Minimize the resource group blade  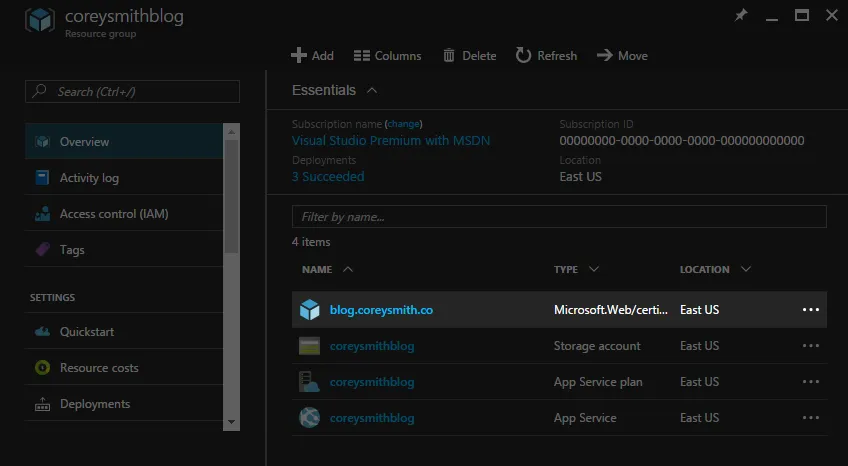coord(772,18)
